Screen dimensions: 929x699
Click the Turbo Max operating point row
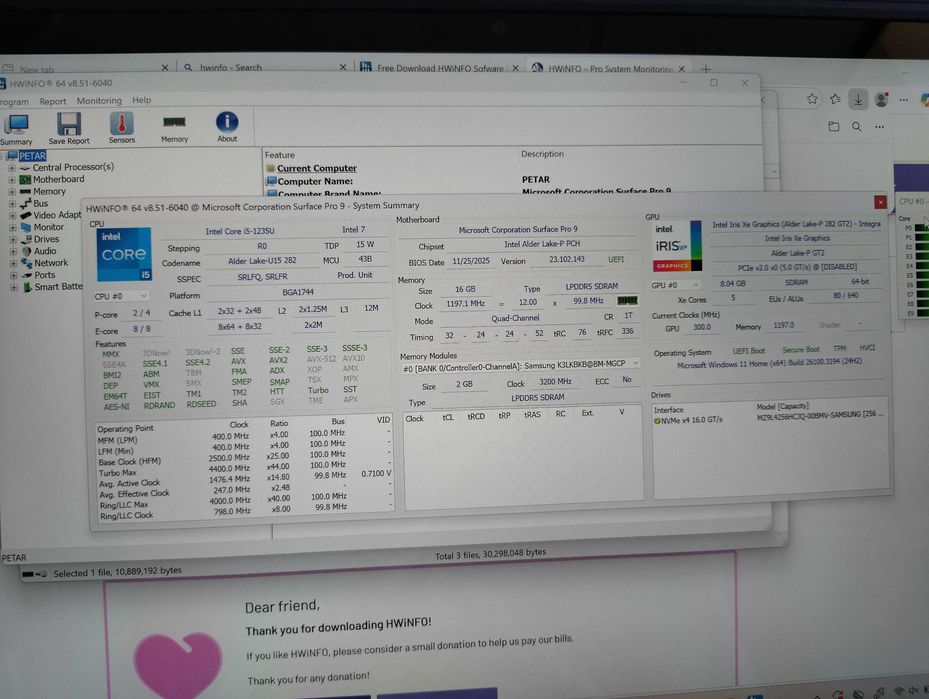pyautogui.click(x=244, y=468)
